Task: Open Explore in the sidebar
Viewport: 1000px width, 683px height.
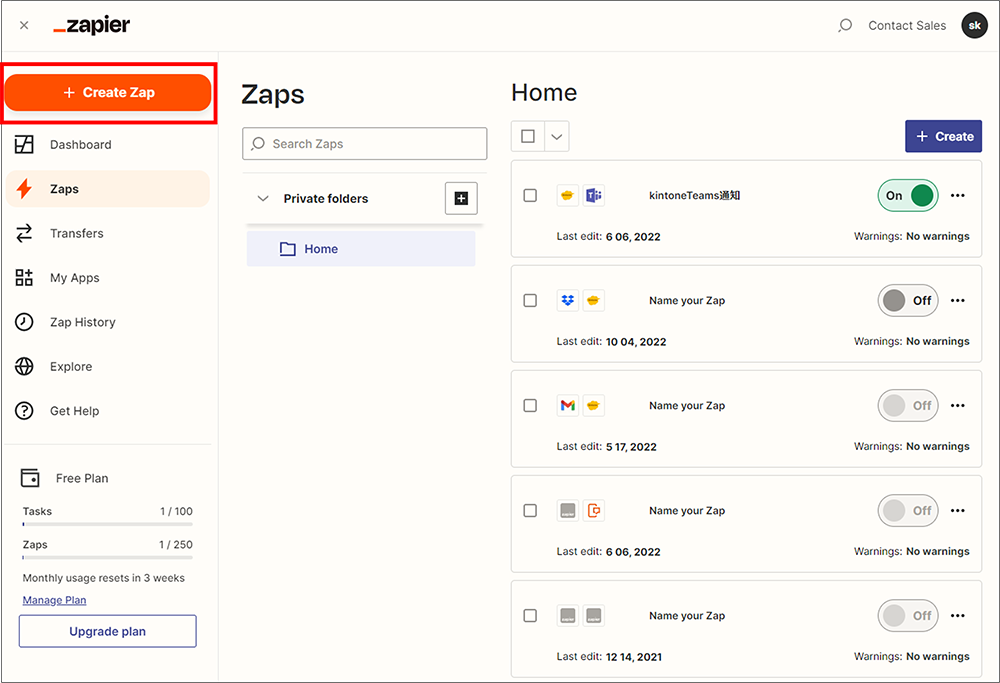Action: [108, 367]
